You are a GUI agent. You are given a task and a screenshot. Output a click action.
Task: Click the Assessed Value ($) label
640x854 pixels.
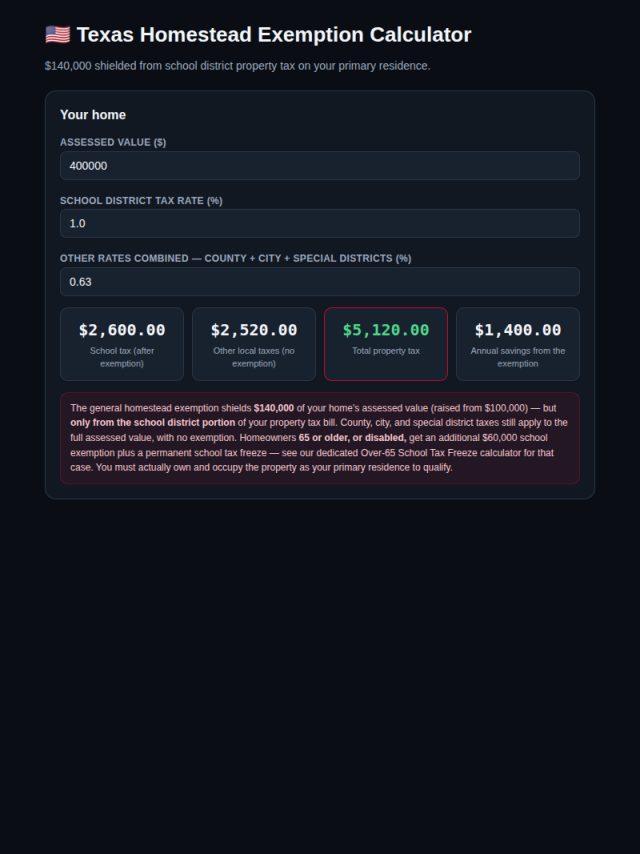pos(113,142)
